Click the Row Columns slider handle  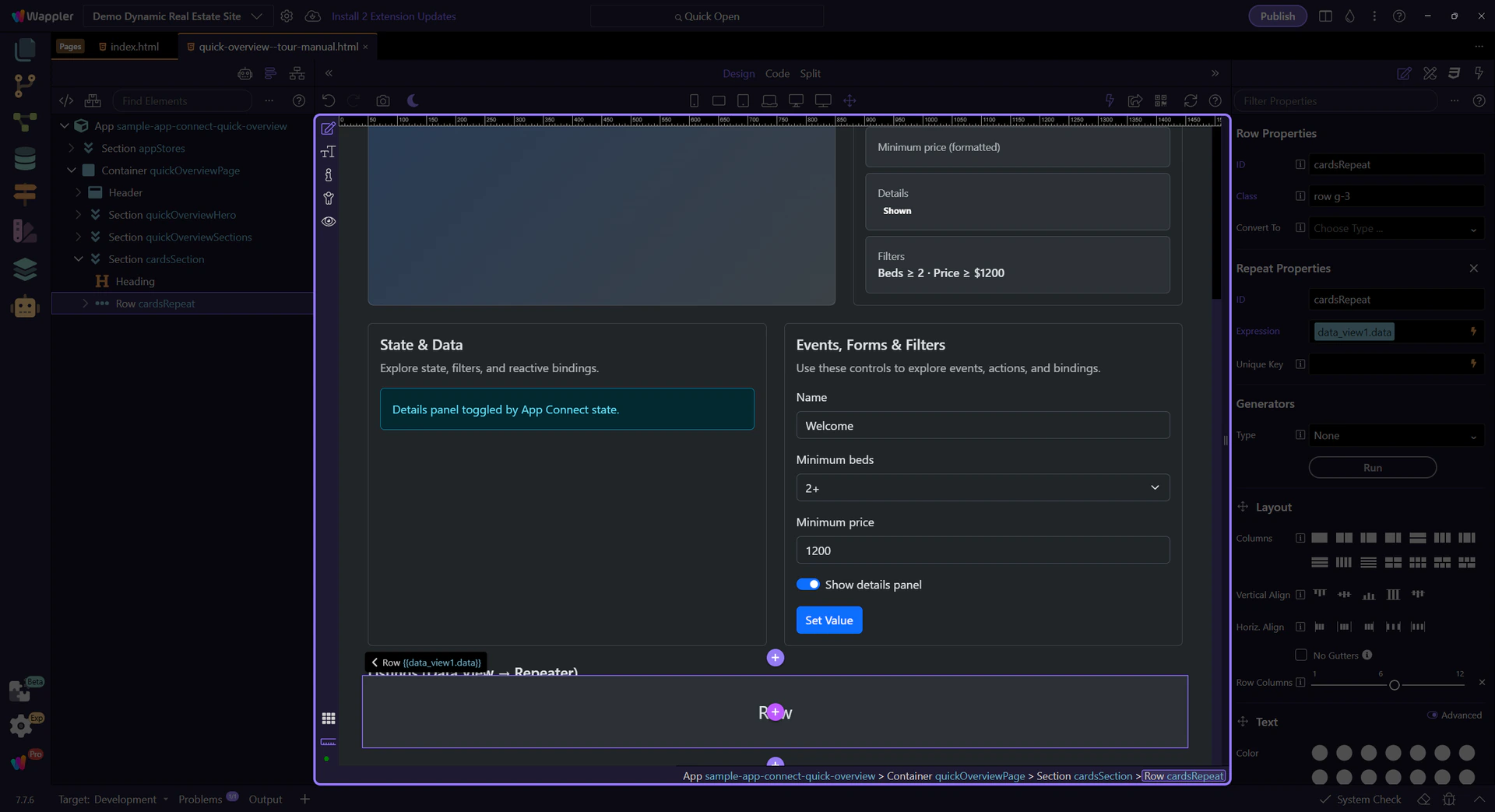pos(1394,685)
